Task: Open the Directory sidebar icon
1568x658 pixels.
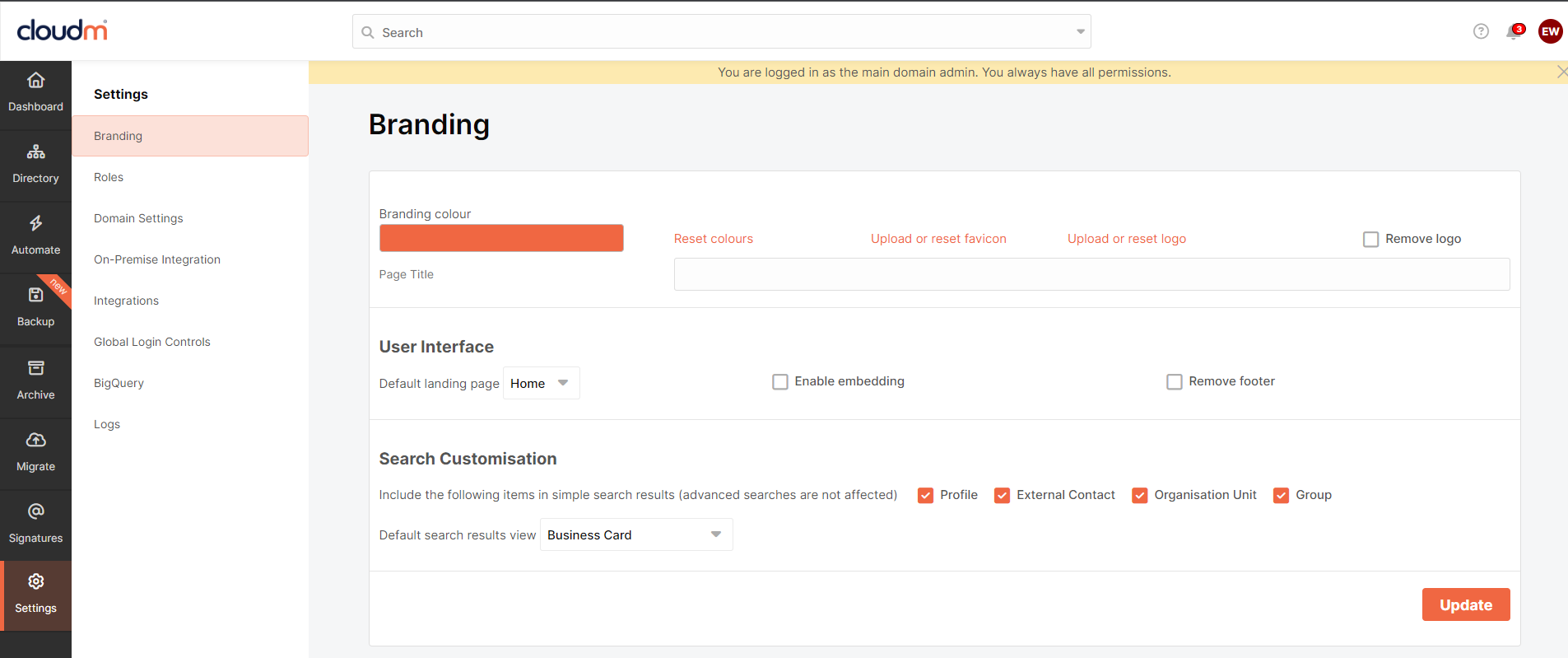Action: [x=35, y=152]
